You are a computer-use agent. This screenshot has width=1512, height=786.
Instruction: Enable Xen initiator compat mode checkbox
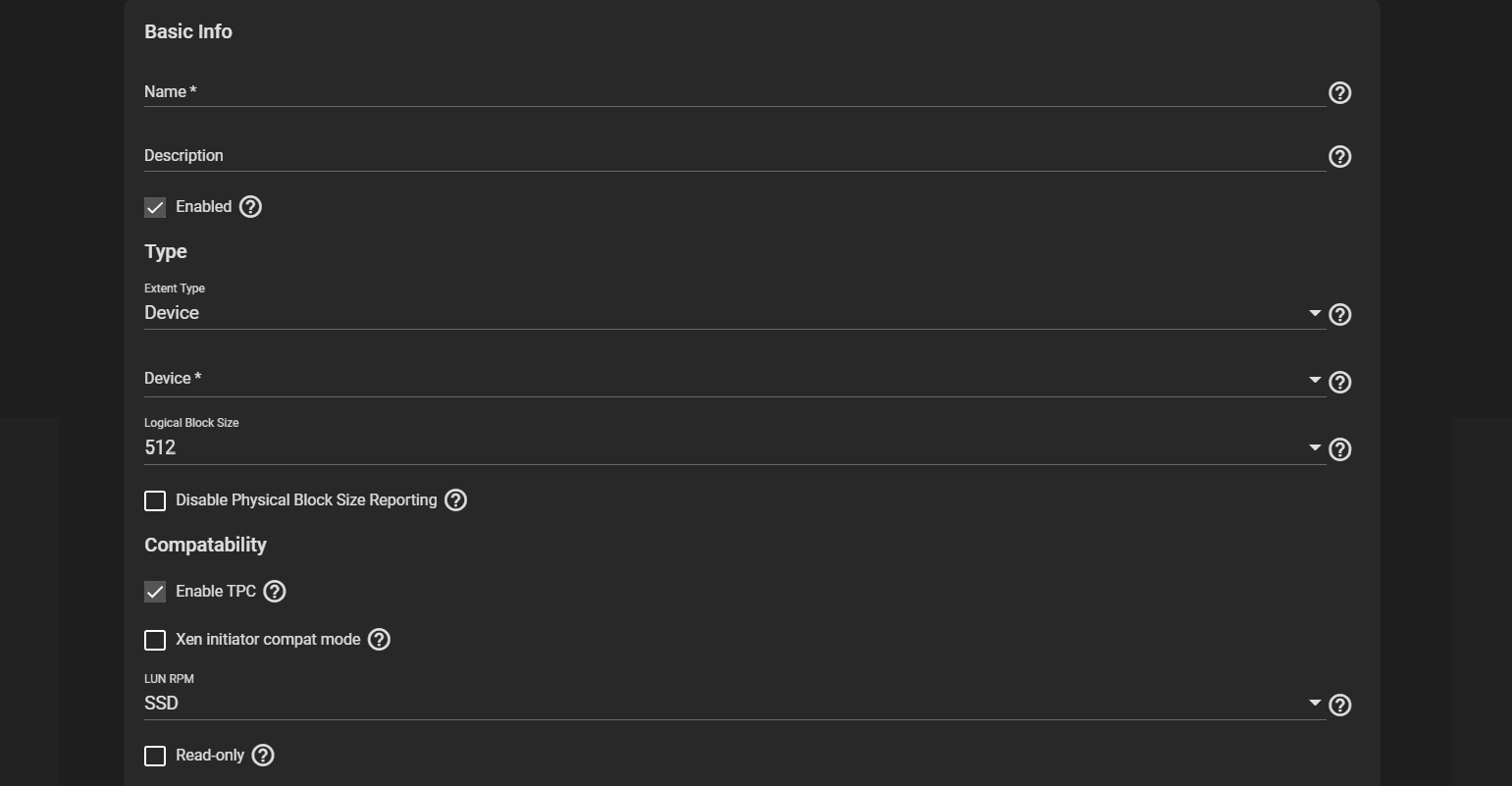click(x=155, y=640)
